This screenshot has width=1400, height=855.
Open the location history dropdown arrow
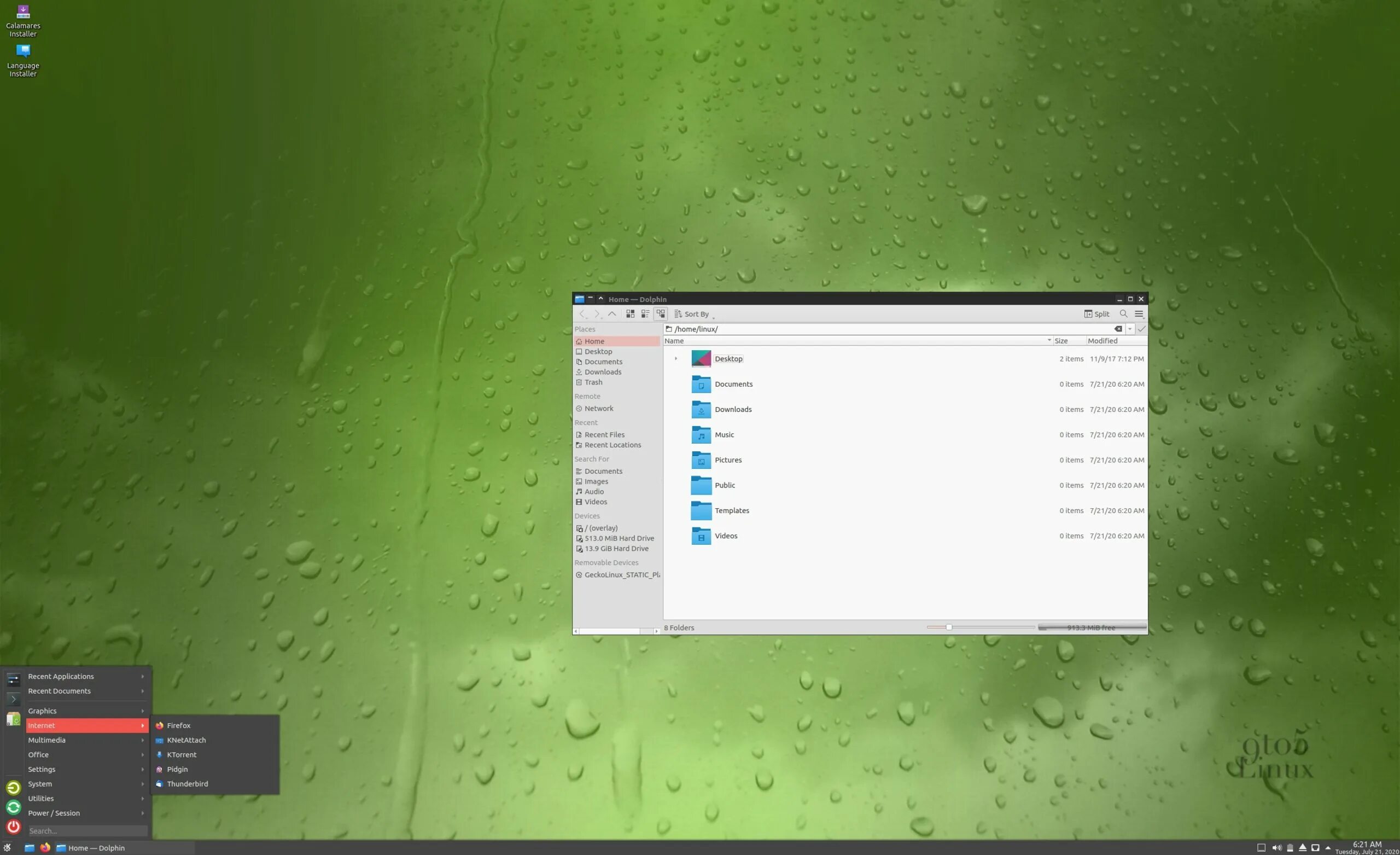[x=1129, y=329]
